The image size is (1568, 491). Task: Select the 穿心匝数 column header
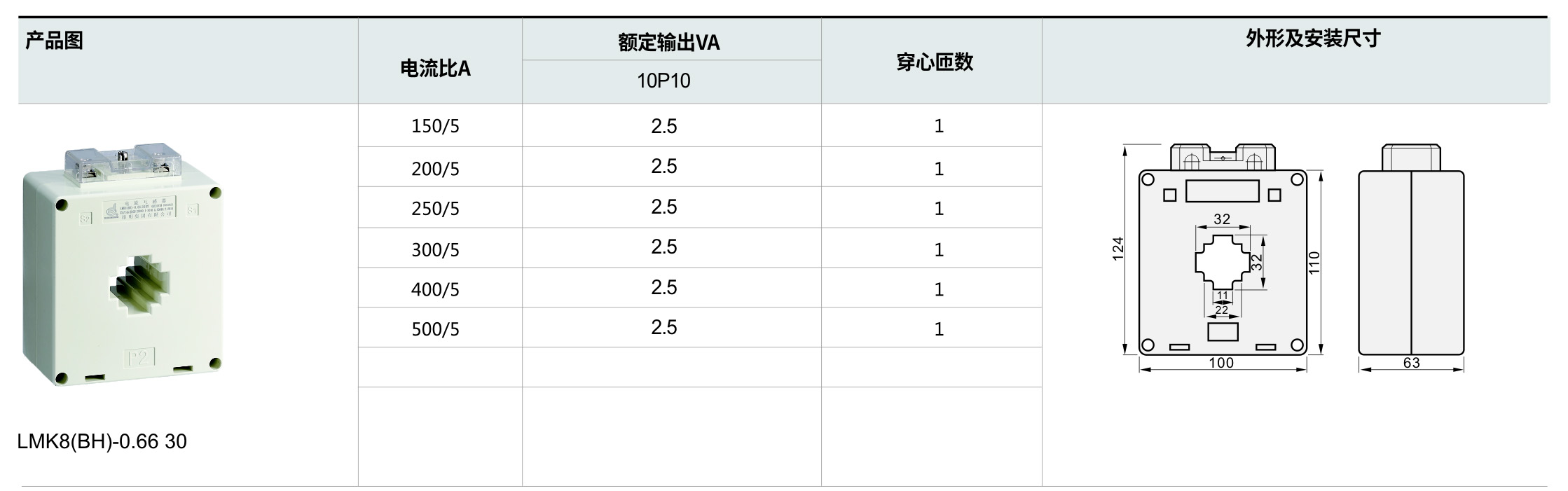point(935,62)
